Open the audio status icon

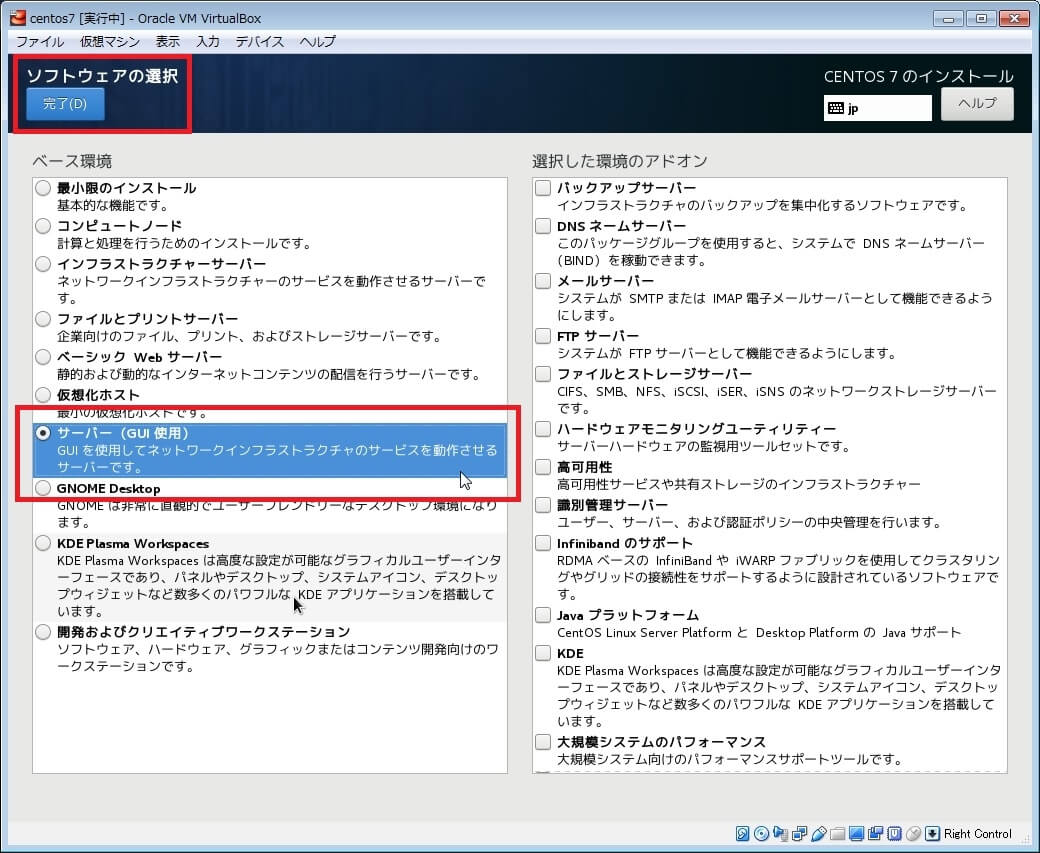(x=781, y=834)
